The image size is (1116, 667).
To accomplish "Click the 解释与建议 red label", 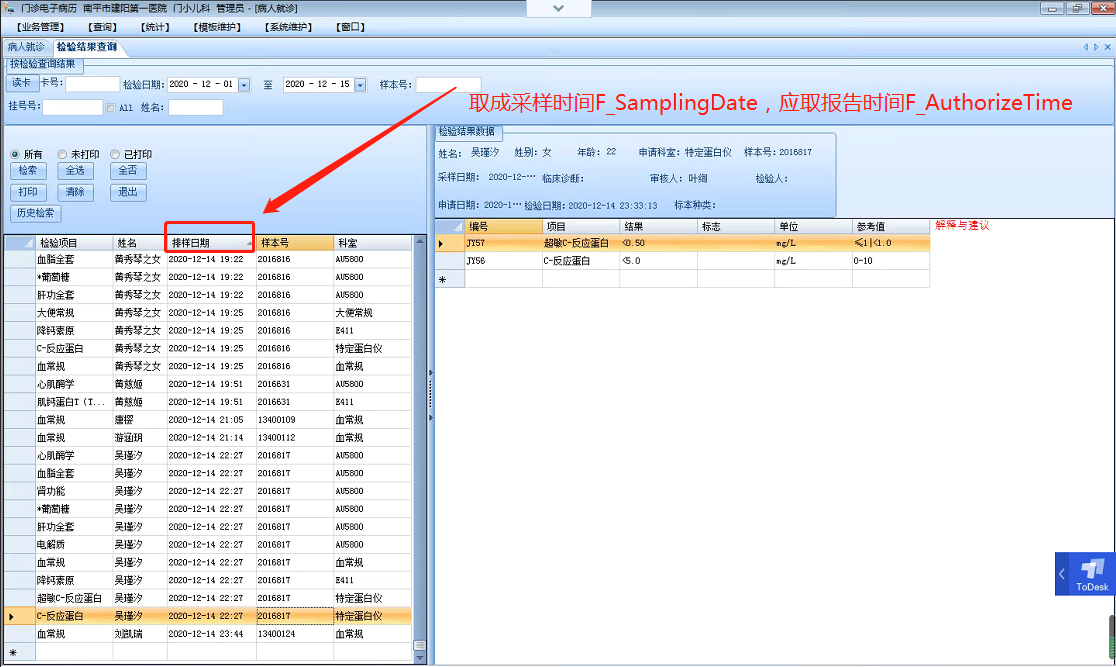I will (962, 226).
